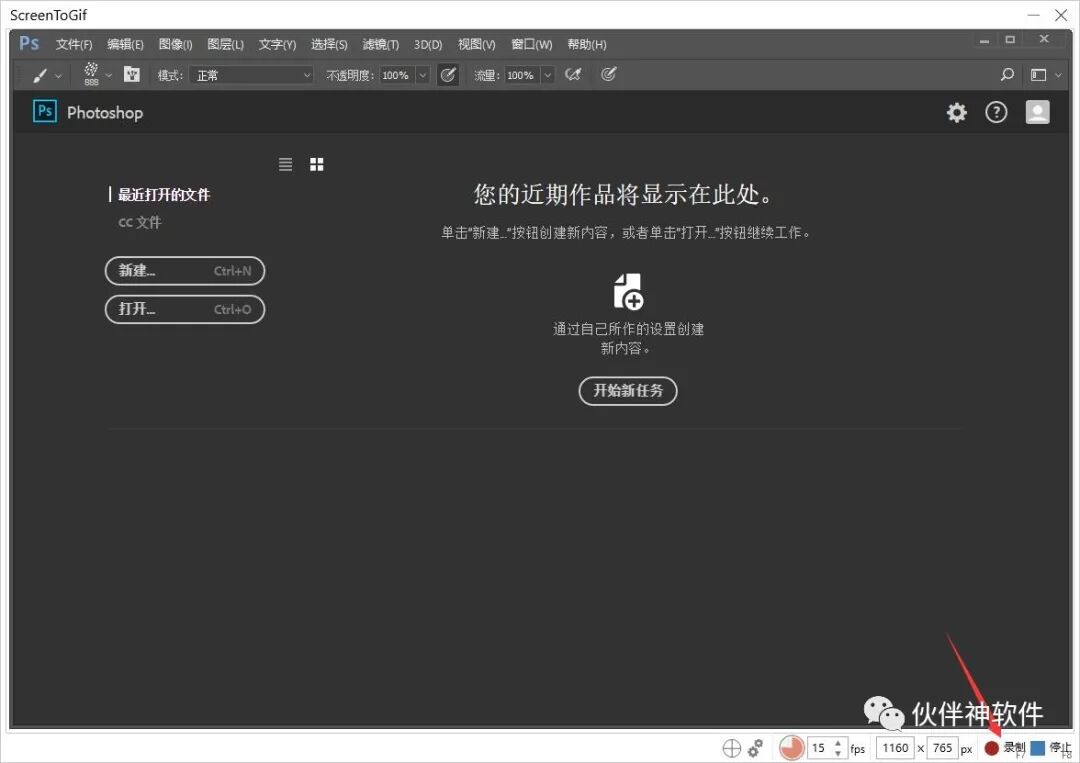The image size is (1080, 763).
Task: Switch recent files to grid view
Action: (316, 163)
